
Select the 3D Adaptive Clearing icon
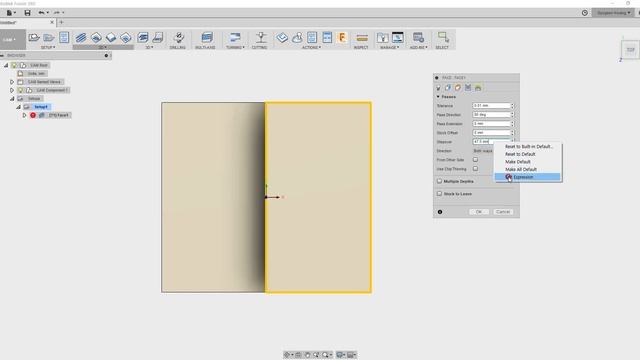[142, 38]
